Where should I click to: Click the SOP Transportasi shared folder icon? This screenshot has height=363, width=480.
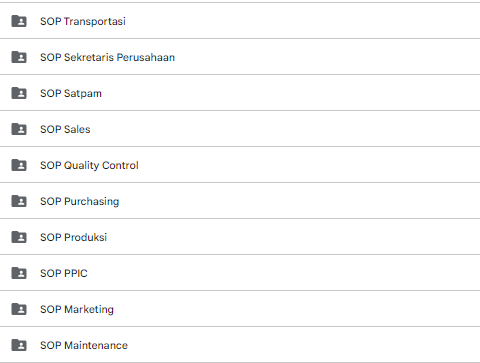(x=19, y=21)
